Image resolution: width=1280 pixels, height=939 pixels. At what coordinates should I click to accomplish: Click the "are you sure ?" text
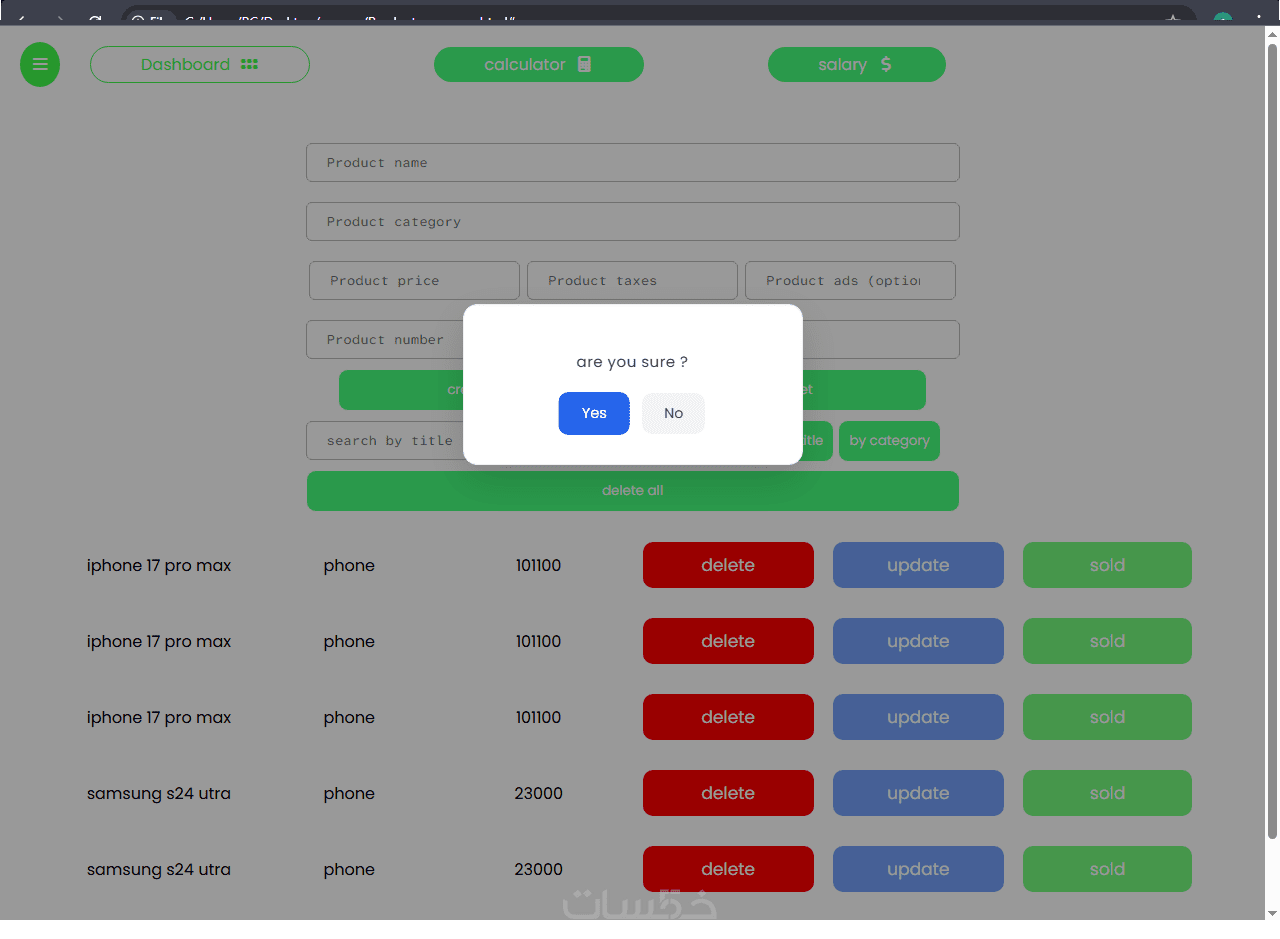(632, 362)
